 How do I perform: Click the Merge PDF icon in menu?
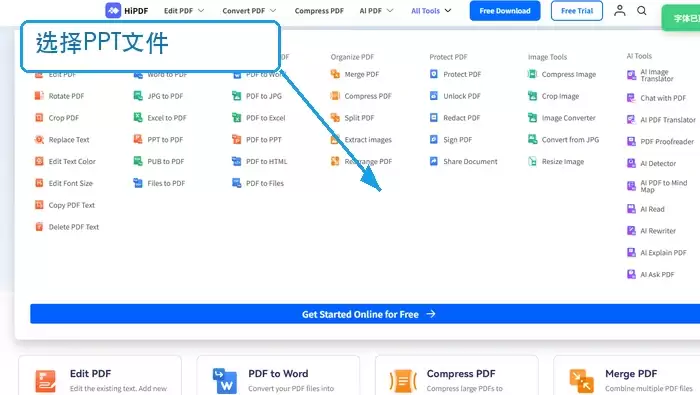pos(335,74)
